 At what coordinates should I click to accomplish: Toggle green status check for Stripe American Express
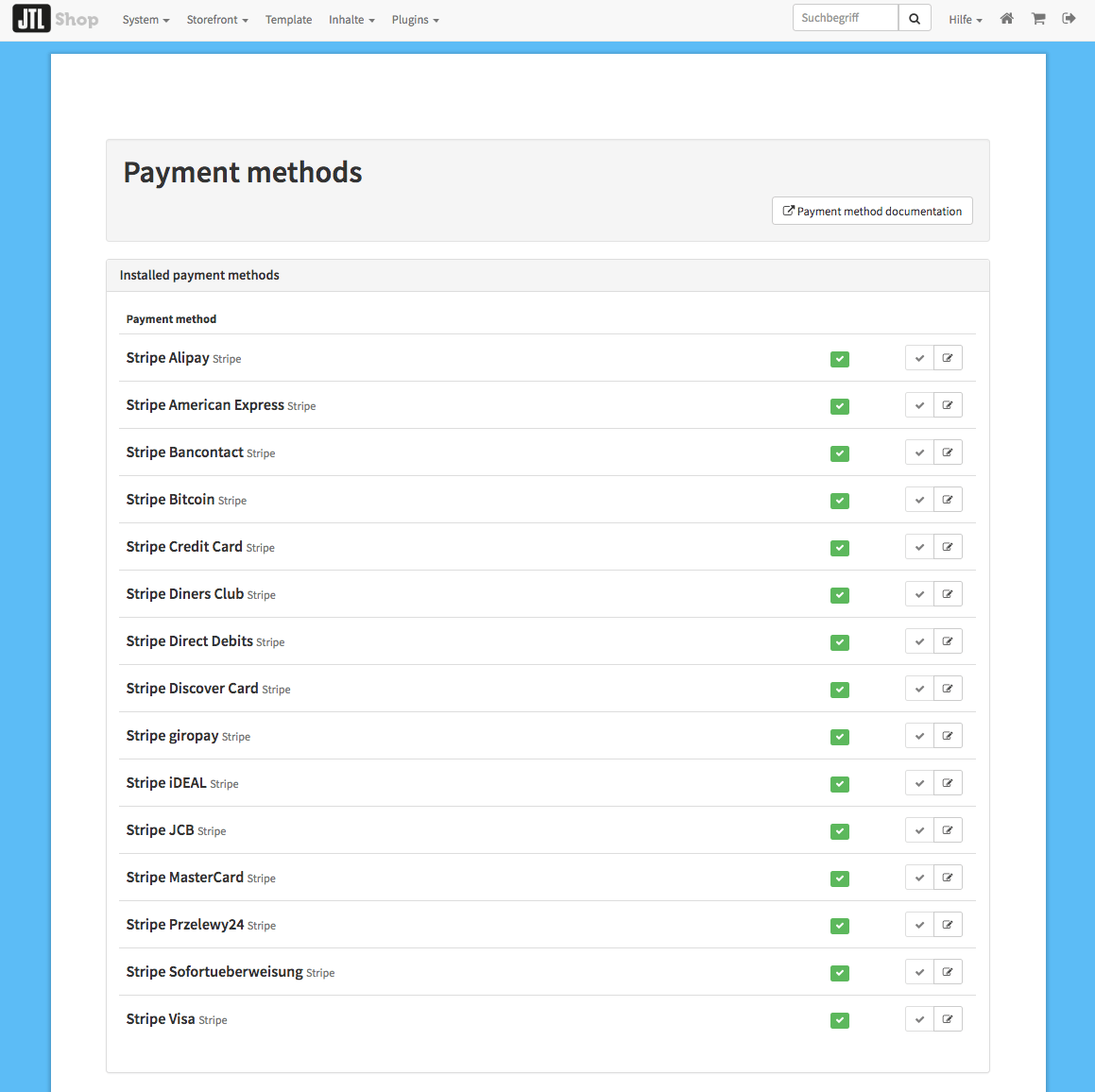839,406
